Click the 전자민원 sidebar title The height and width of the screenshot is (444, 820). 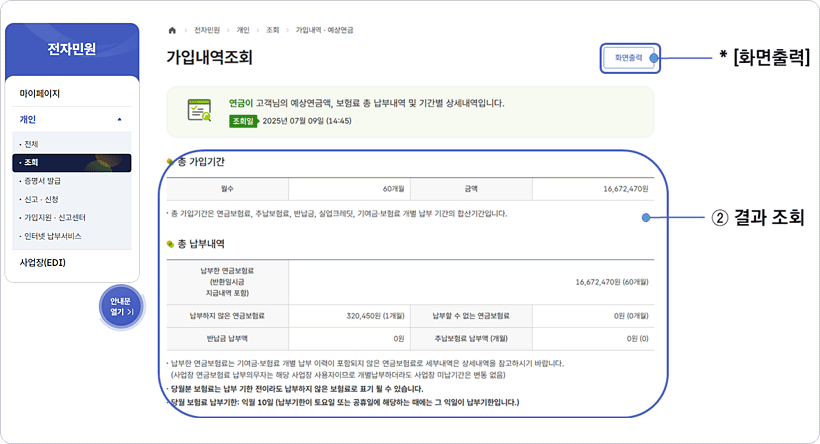[72, 49]
